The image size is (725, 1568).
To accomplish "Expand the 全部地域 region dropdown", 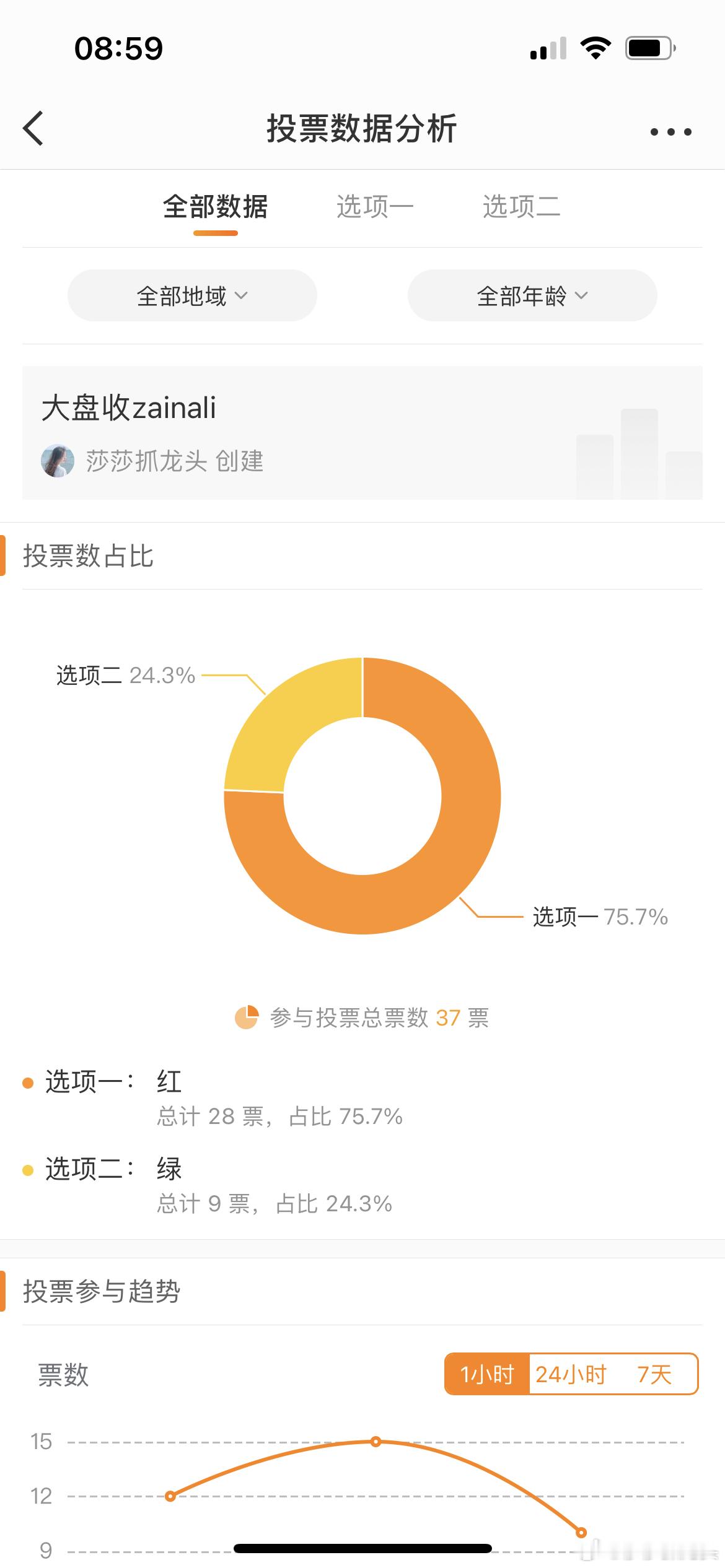I will [192, 295].
